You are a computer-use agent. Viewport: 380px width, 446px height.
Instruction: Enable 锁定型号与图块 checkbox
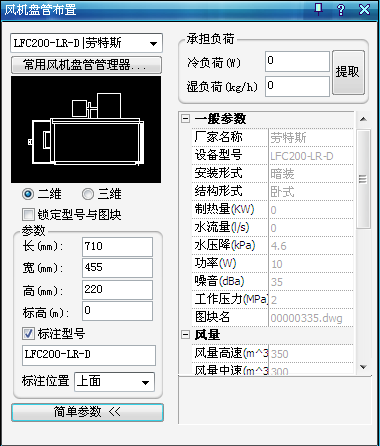point(28,214)
